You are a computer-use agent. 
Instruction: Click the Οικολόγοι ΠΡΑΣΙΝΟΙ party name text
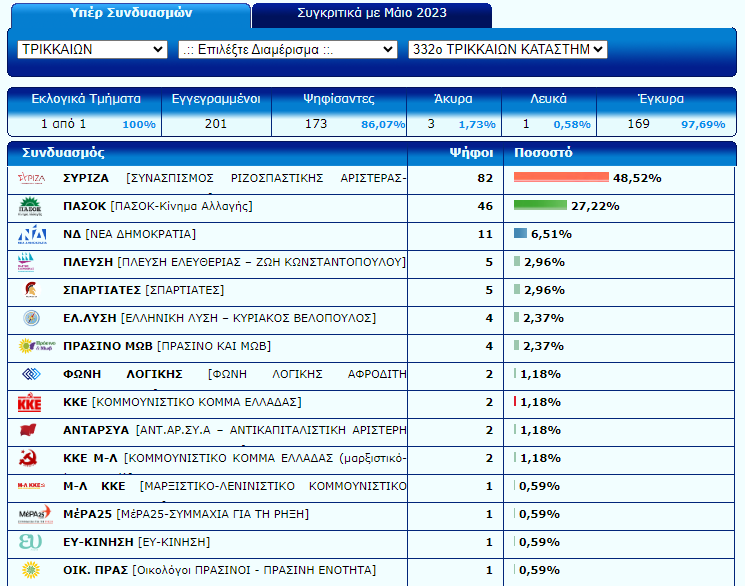click(x=220, y=570)
